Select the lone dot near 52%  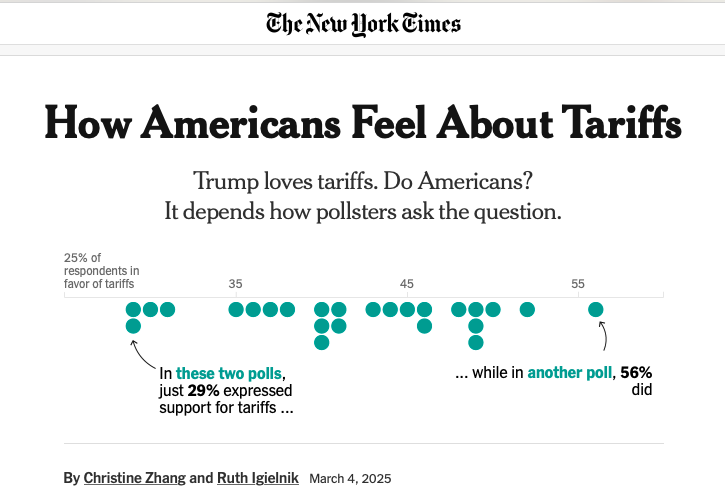point(527,309)
